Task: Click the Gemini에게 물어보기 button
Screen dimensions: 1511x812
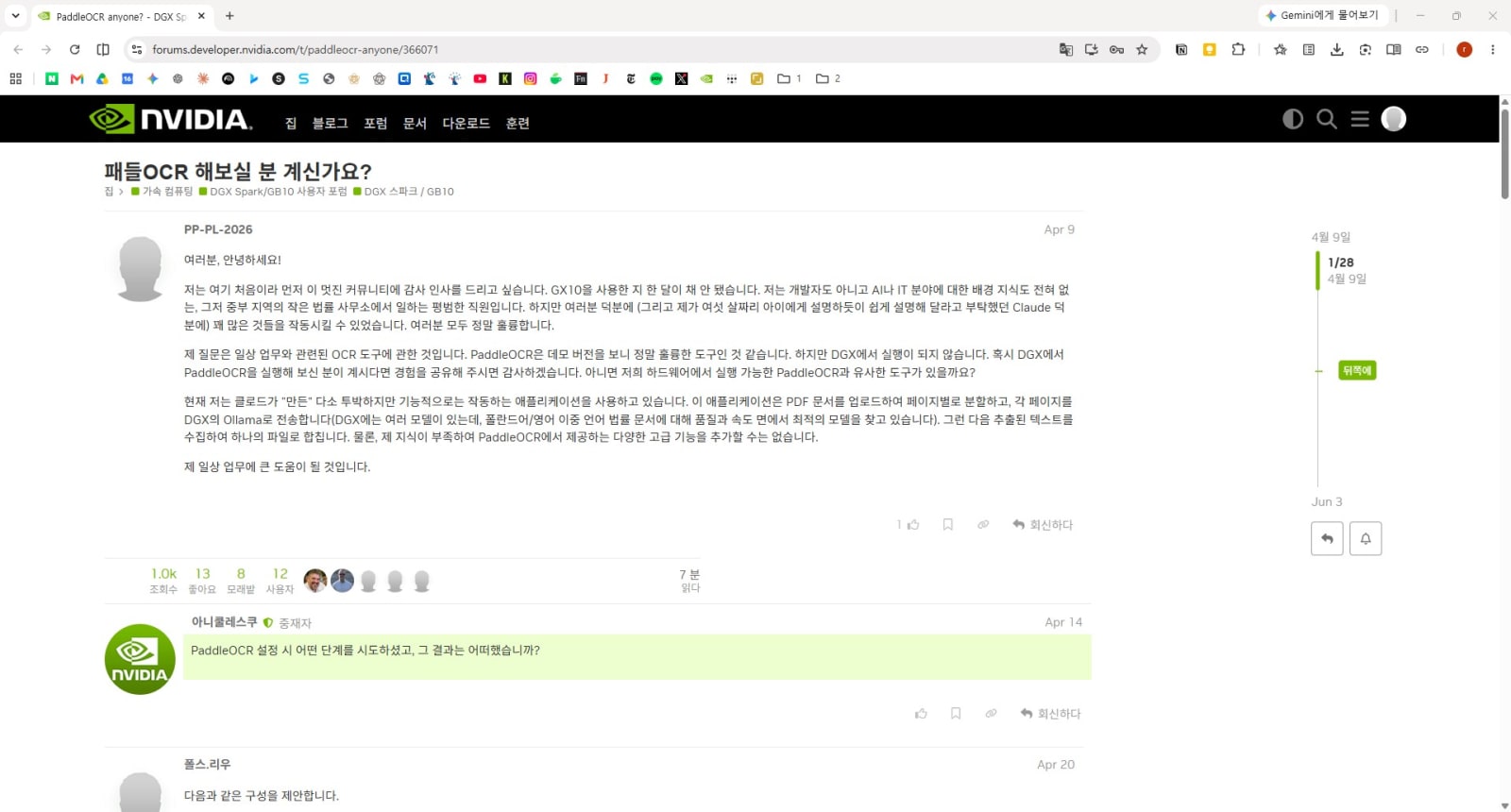Action: click(1322, 15)
